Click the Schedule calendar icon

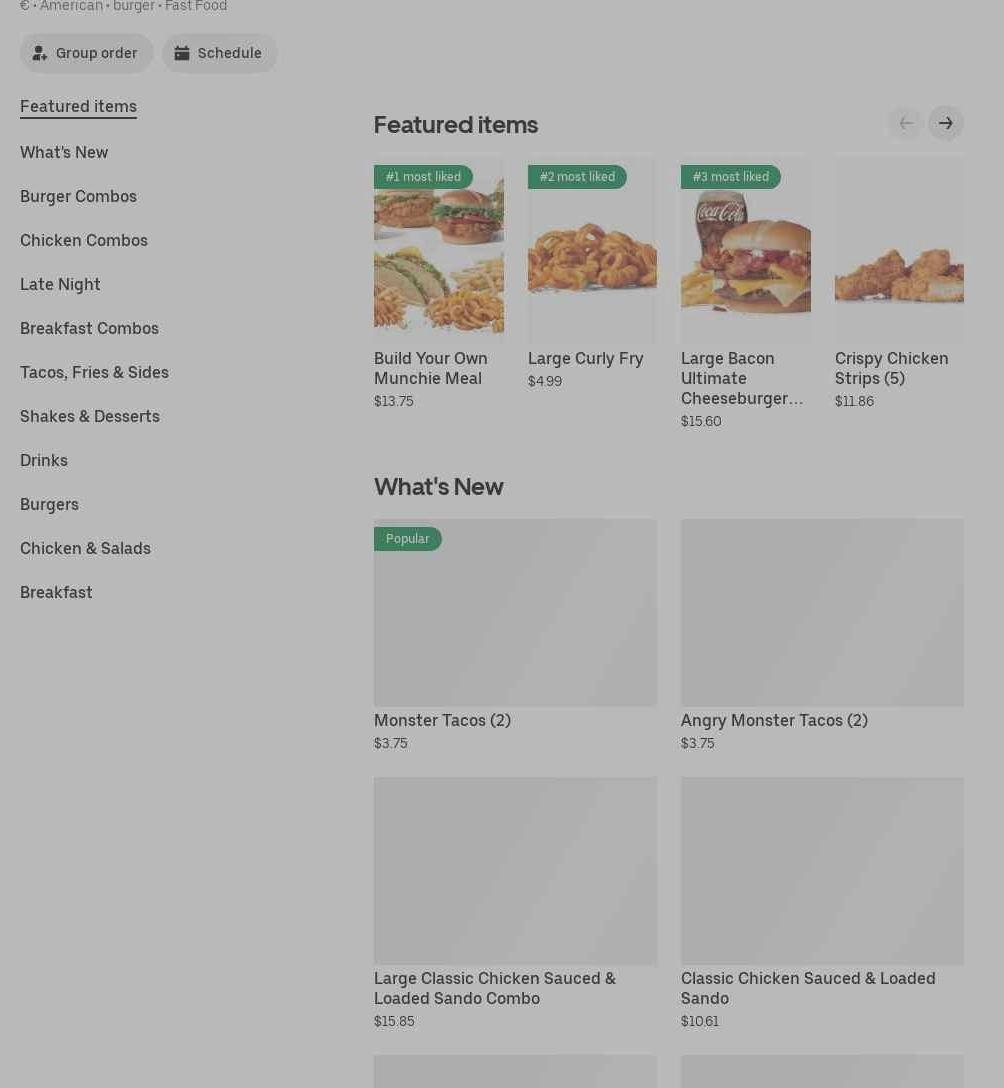tap(182, 53)
